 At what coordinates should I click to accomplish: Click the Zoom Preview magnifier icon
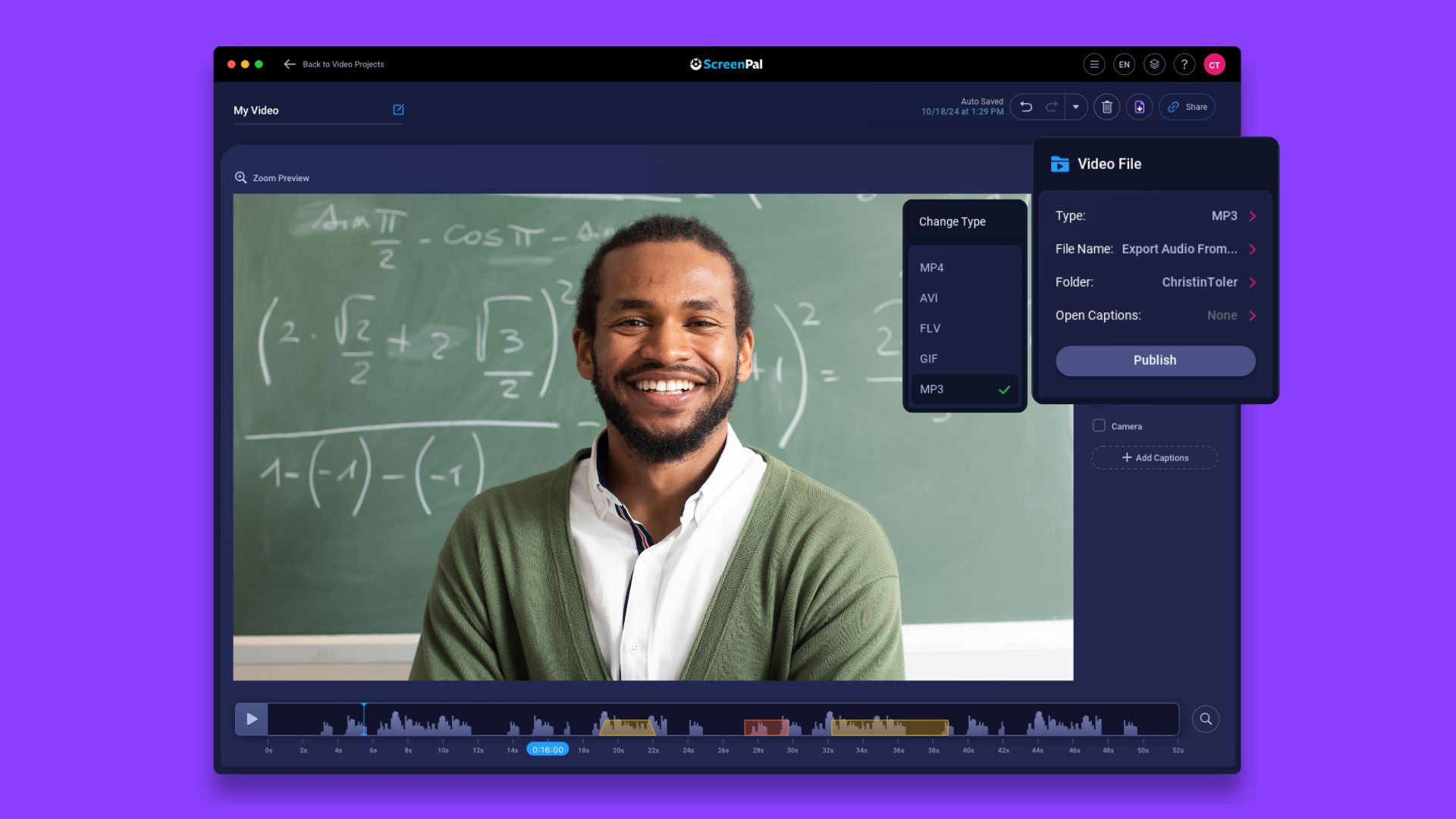[x=241, y=177]
